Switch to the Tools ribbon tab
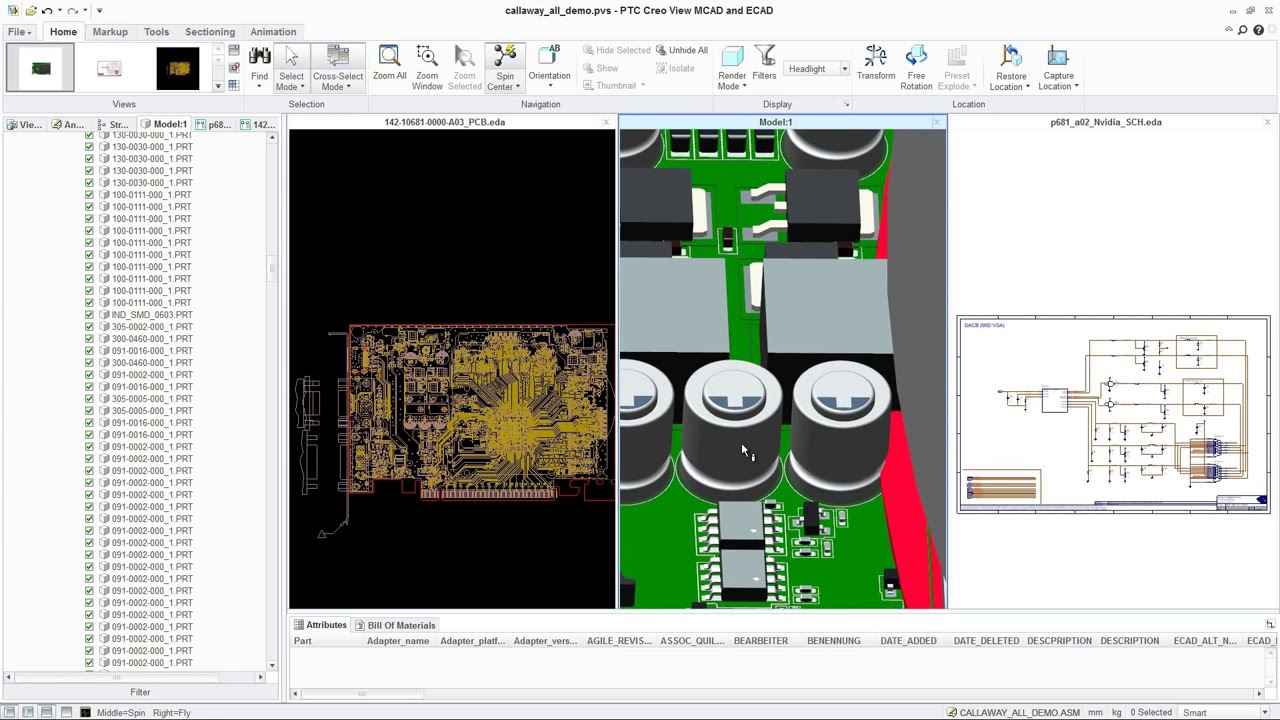The height and width of the screenshot is (720, 1280). pyautogui.click(x=156, y=32)
